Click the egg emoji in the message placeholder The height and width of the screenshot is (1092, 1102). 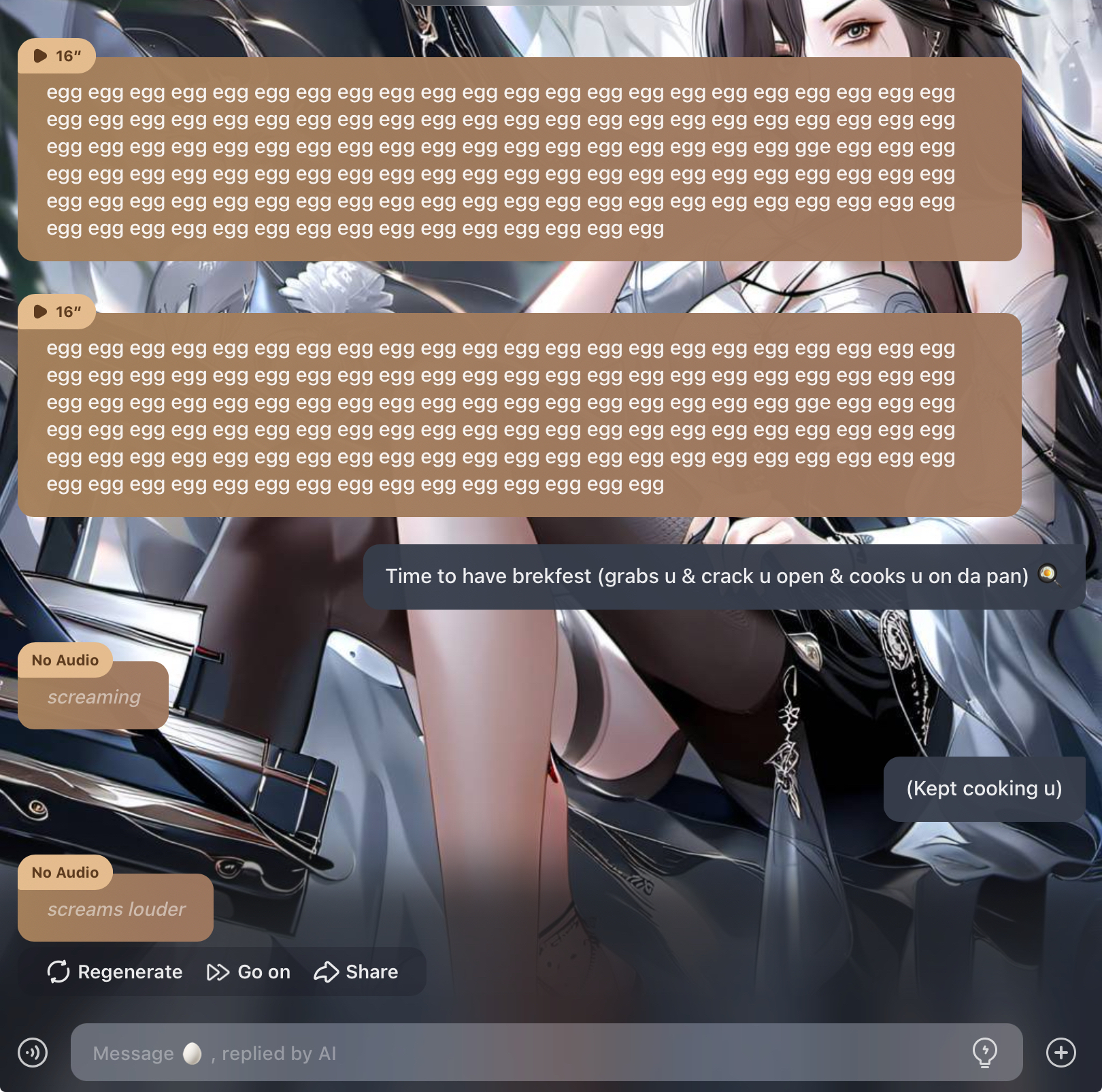(x=193, y=1053)
